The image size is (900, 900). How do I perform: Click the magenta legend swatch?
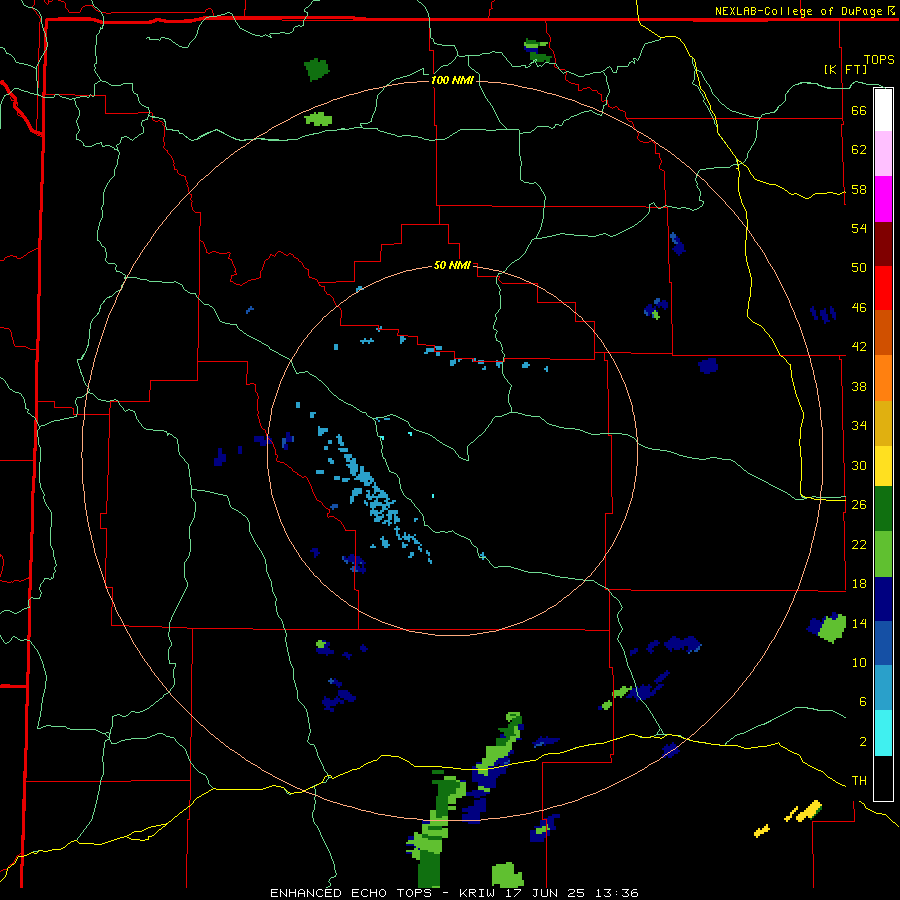pos(883,199)
